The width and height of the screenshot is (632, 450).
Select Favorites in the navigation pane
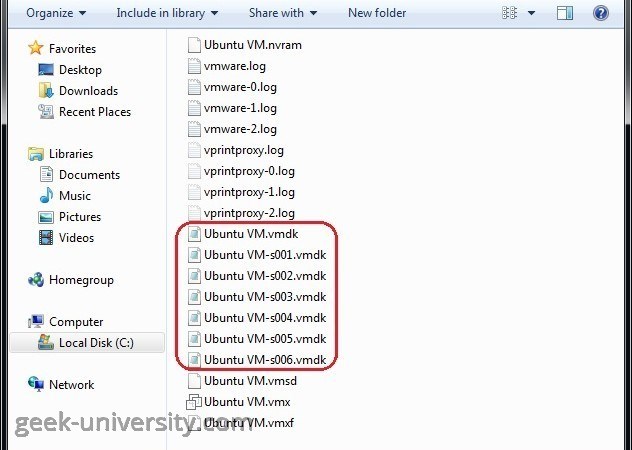[73, 49]
